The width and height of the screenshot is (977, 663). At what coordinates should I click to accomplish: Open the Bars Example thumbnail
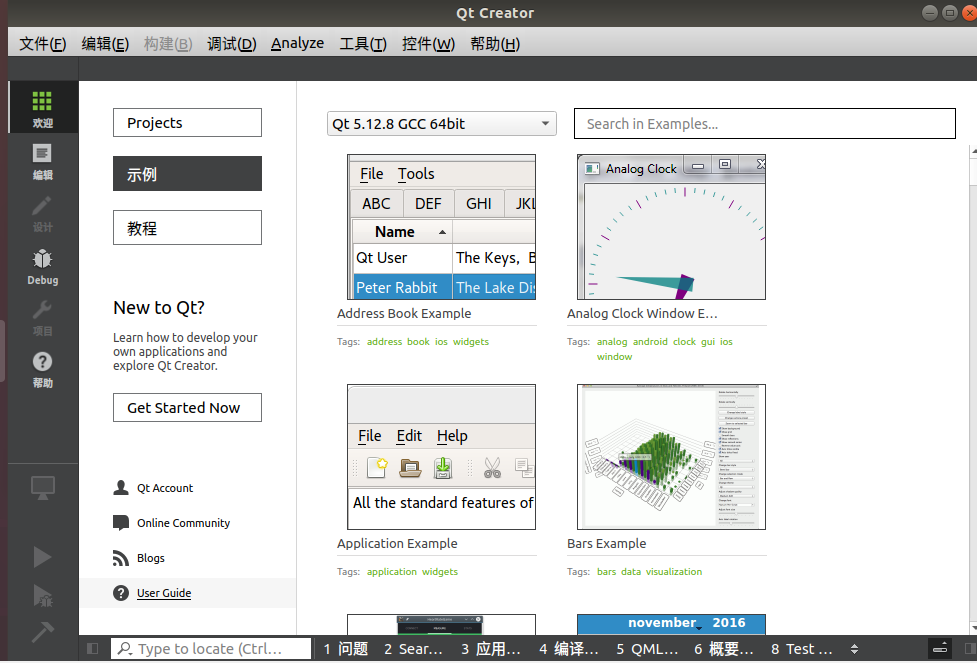tap(671, 457)
